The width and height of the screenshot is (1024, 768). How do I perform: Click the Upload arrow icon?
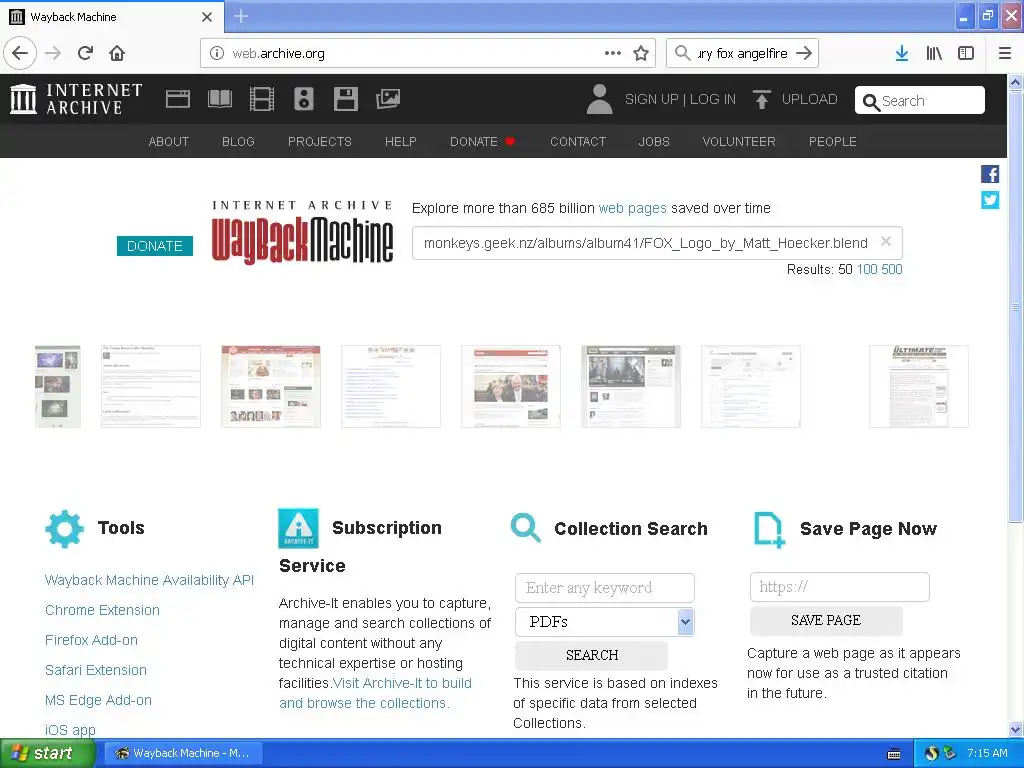click(761, 99)
